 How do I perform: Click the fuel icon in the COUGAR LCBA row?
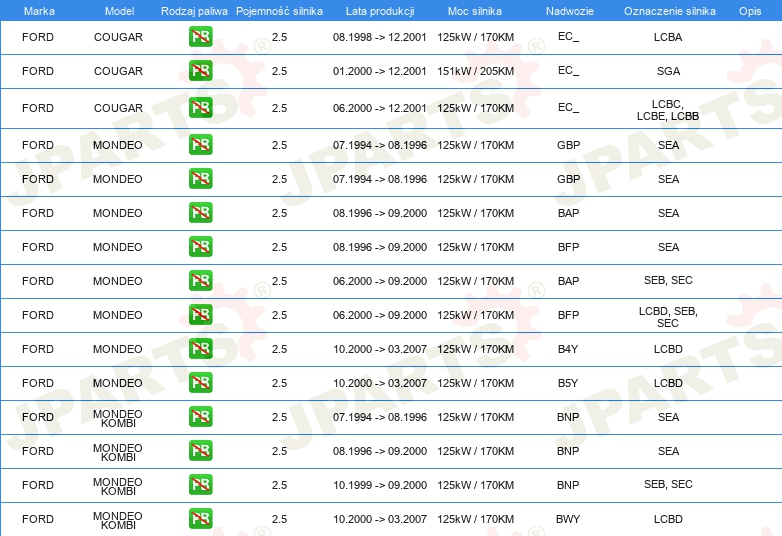click(x=200, y=37)
